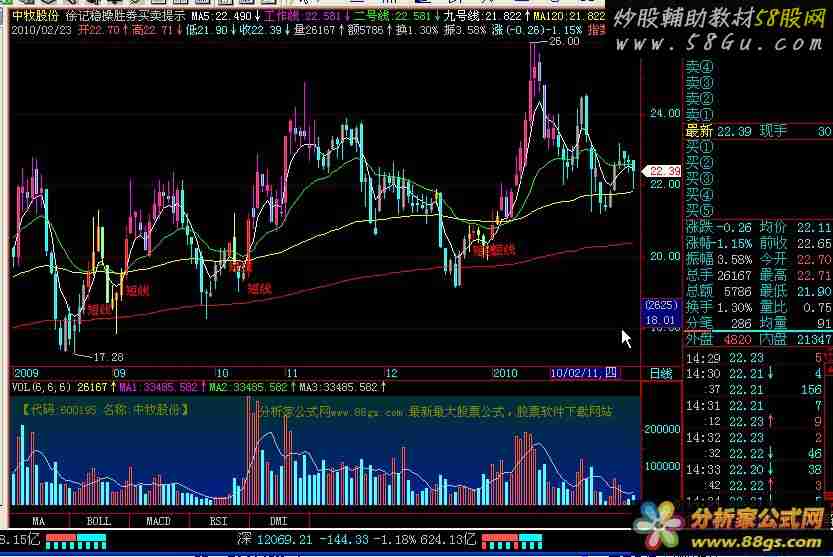833x557 pixels.
Task: Click the 2010 year label on time axis
Action: (x=505, y=373)
